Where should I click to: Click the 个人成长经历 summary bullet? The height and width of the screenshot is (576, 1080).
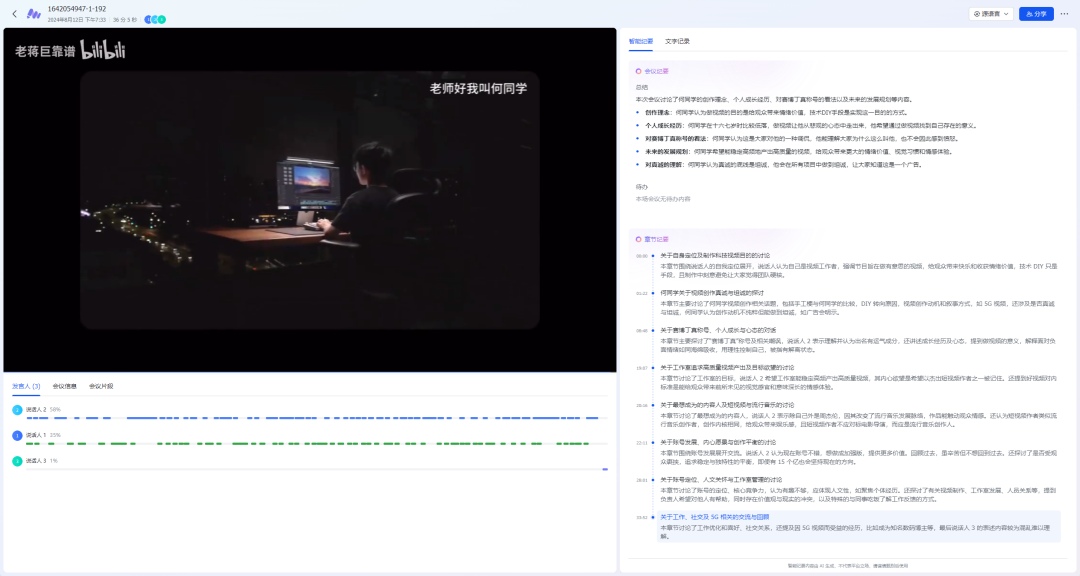[x=811, y=125]
